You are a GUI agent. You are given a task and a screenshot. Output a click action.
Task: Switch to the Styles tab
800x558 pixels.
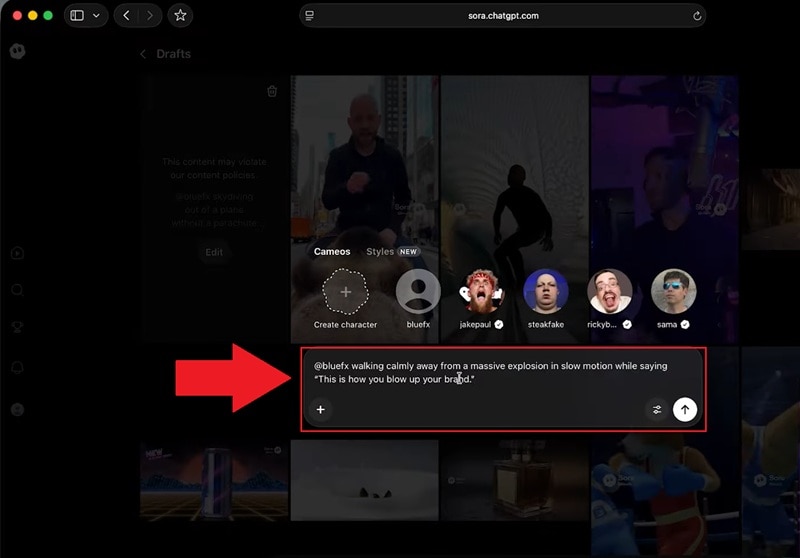380,251
